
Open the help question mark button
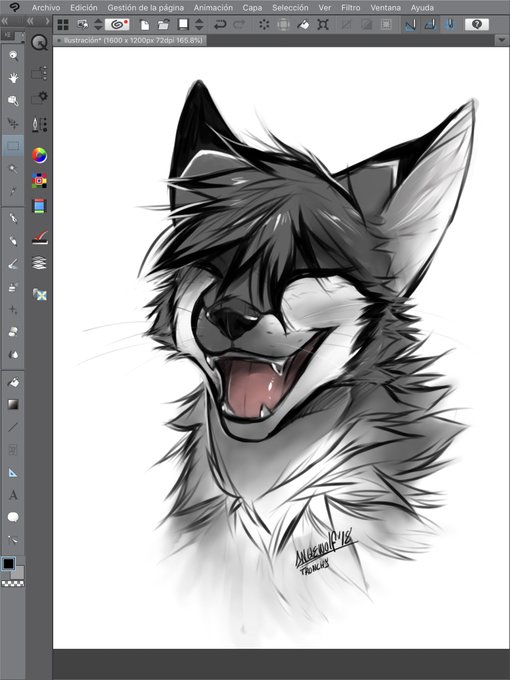477,24
